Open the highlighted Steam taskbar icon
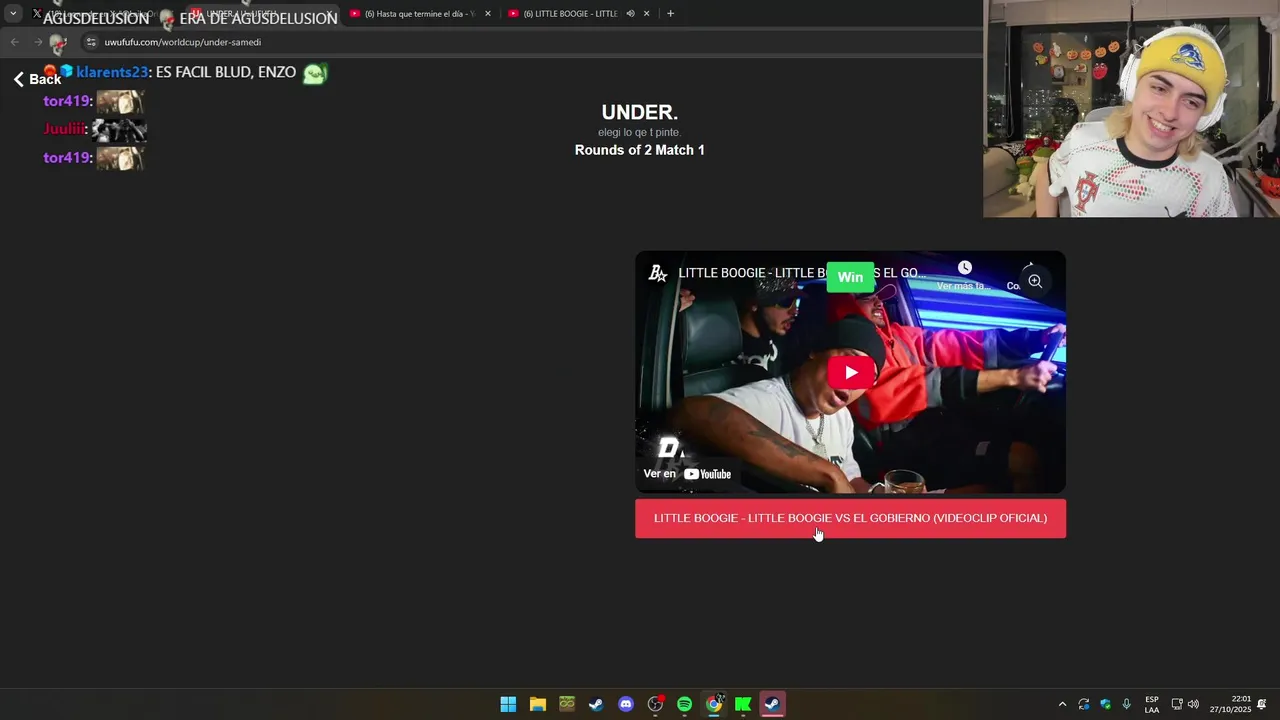1280x720 pixels. click(772, 704)
